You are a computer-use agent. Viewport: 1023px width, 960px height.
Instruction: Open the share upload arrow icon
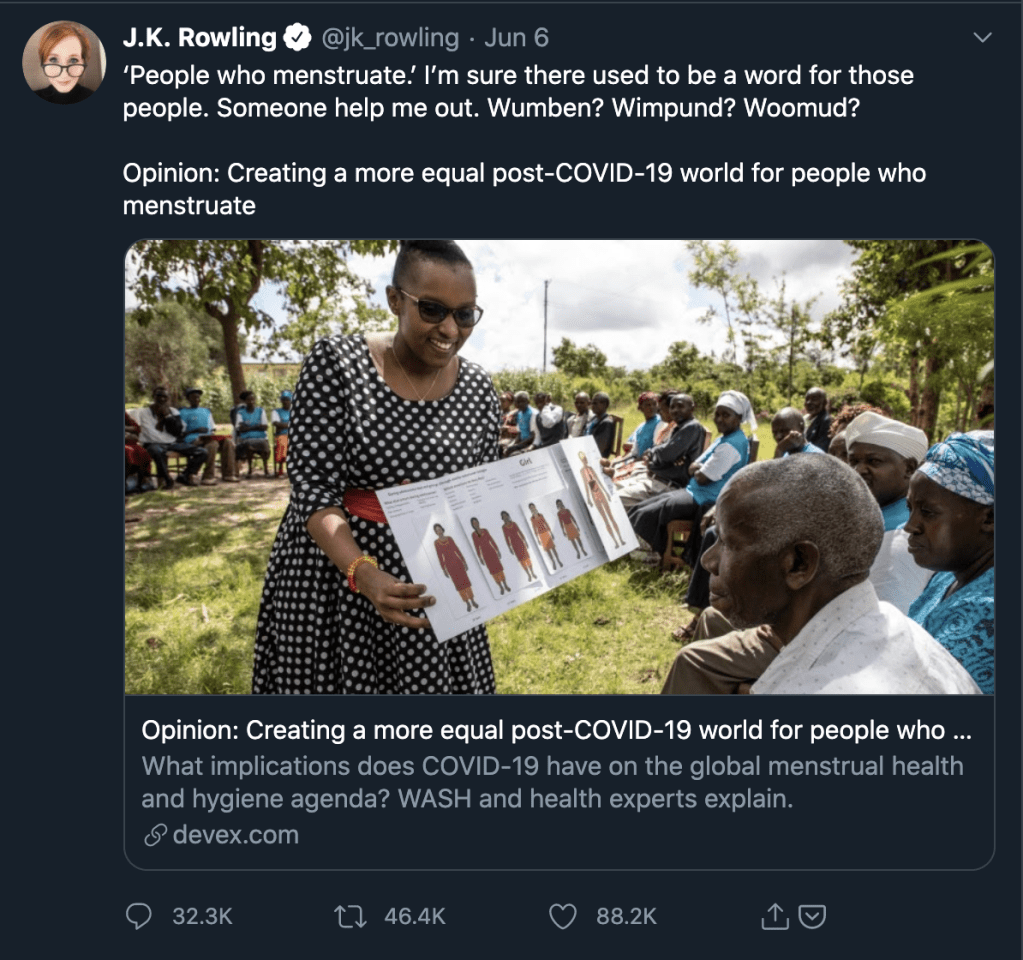pos(774,916)
